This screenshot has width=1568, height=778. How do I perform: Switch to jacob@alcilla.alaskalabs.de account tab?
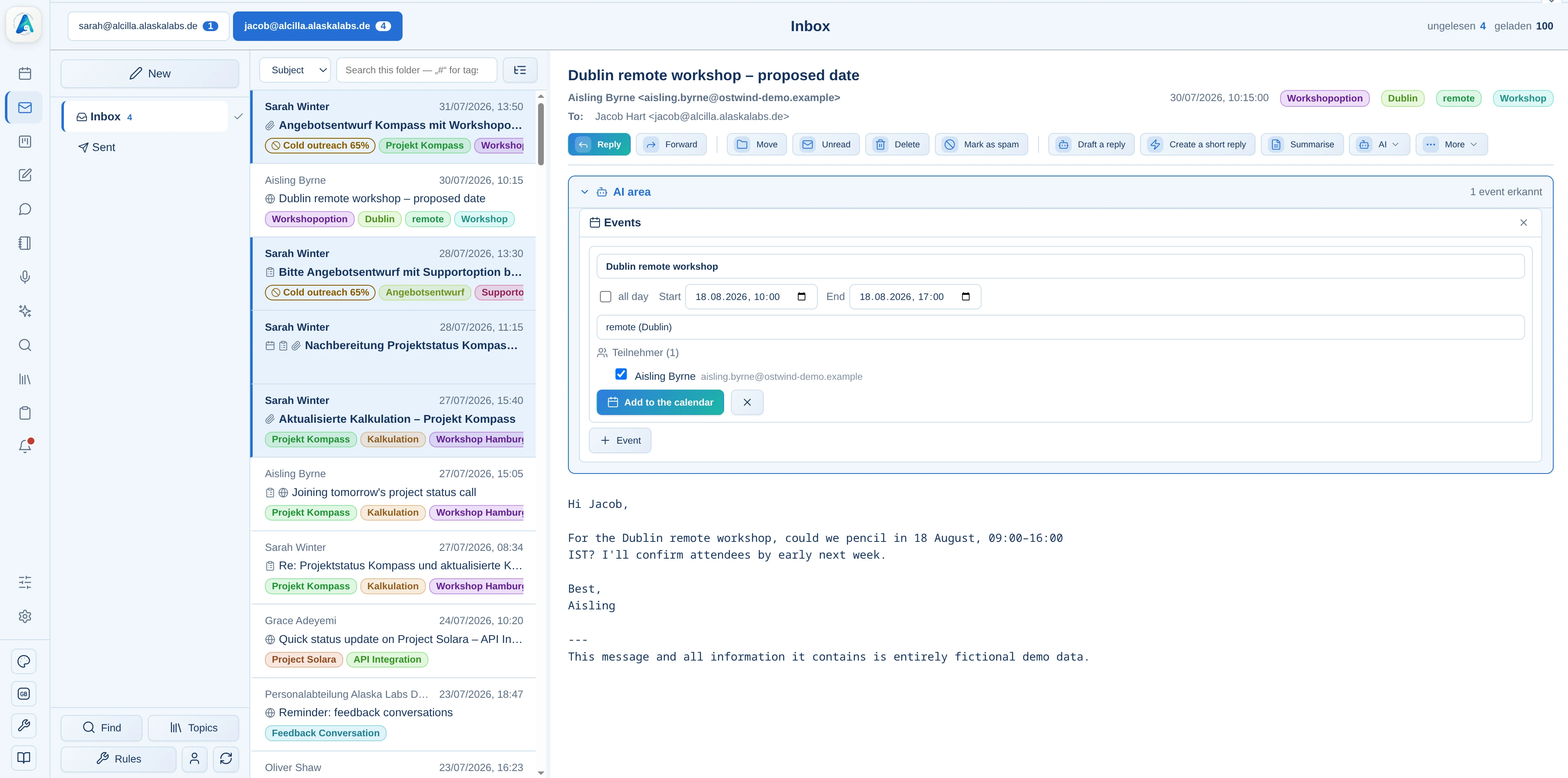pos(317,26)
